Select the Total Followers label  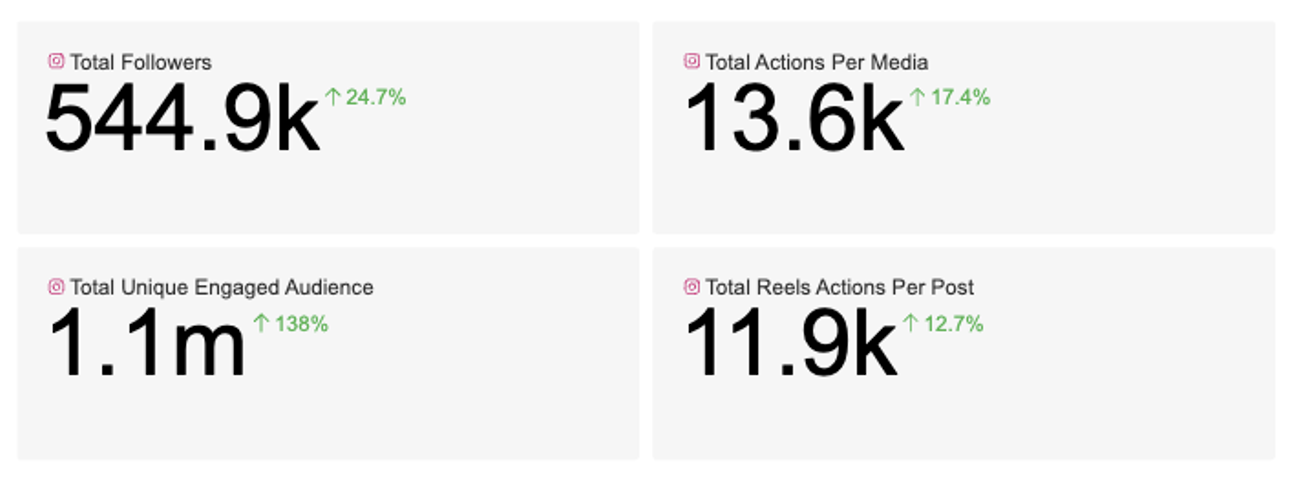(x=141, y=62)
